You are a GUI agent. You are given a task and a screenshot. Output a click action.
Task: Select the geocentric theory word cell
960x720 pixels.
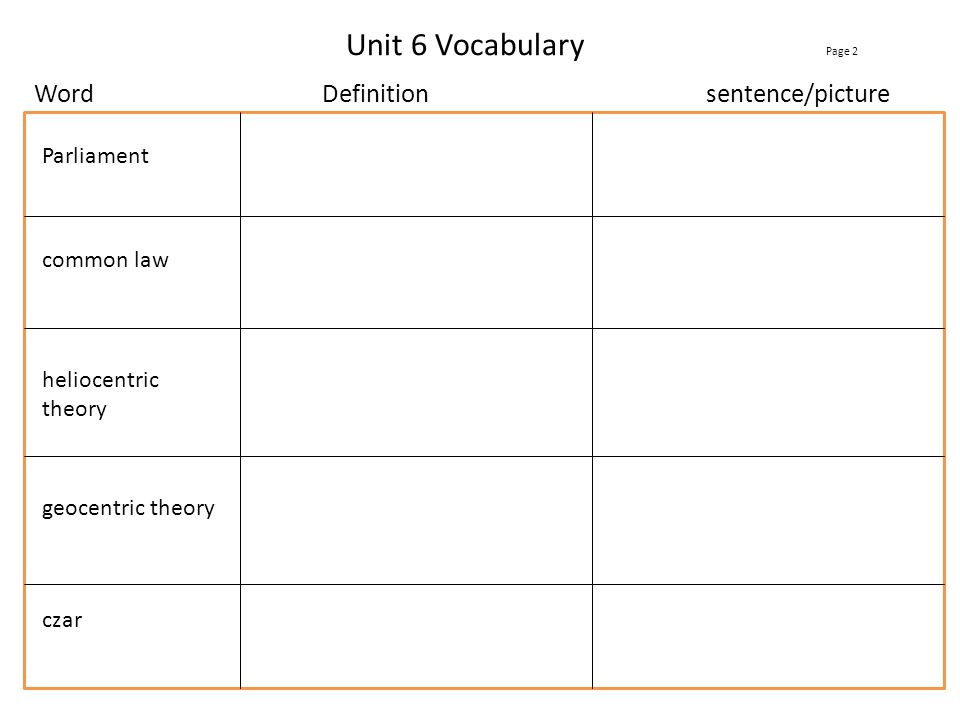point(132,520)
